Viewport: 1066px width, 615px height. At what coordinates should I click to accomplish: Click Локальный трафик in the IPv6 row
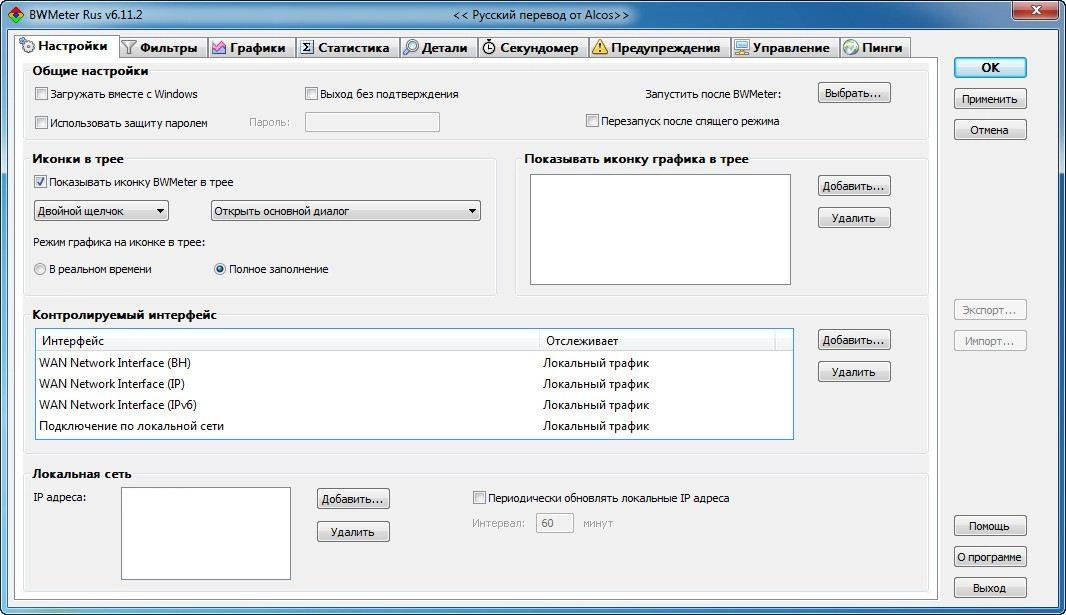coord(596,405)
